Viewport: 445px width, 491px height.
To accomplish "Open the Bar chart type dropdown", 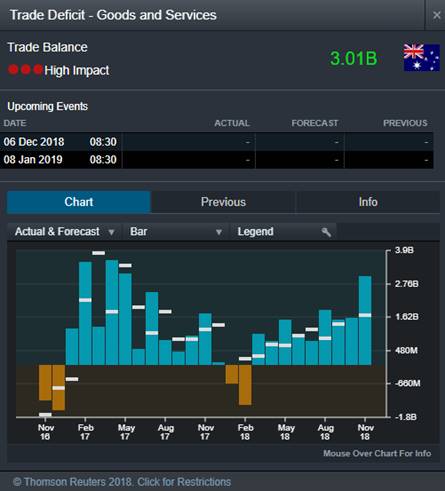I will pyautogui.click(x=176, y=232).
